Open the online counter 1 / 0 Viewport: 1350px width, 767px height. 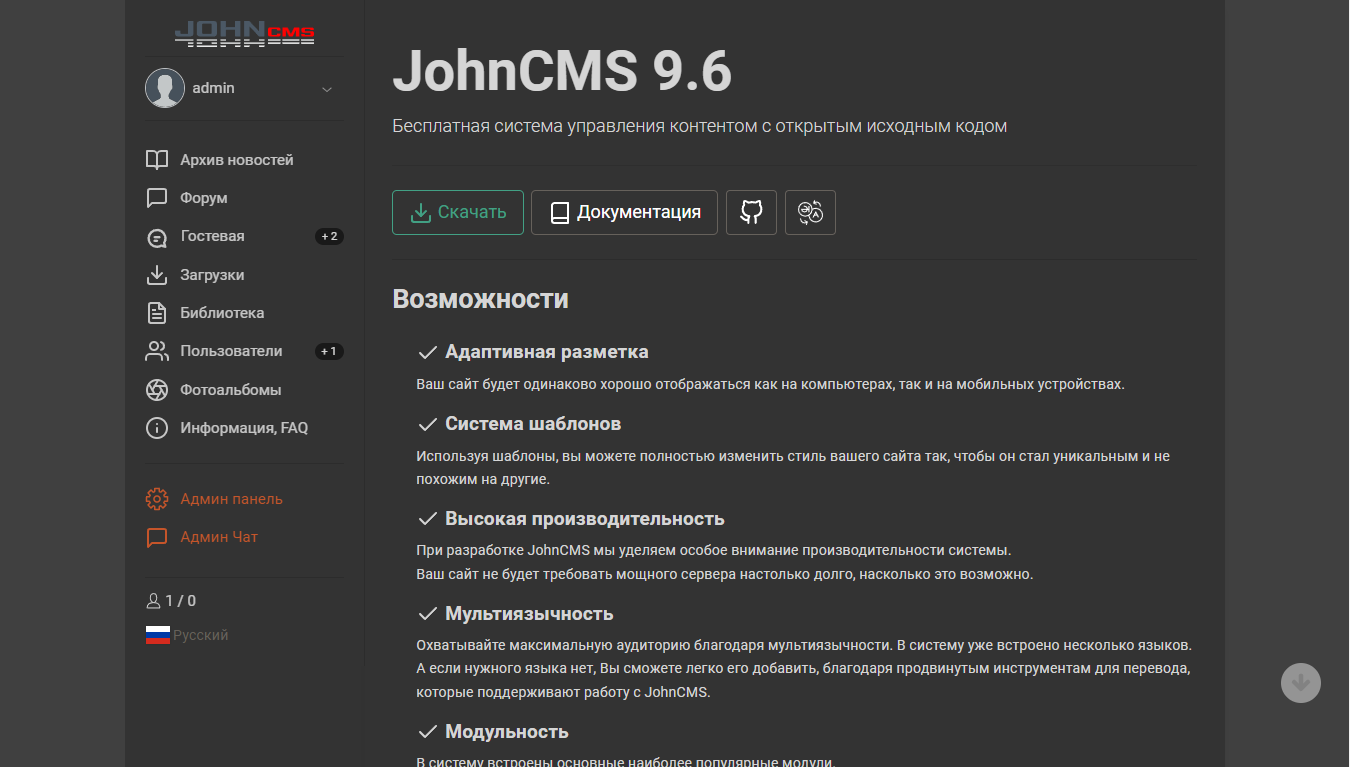pyautogui.click(x=181, y=601)
